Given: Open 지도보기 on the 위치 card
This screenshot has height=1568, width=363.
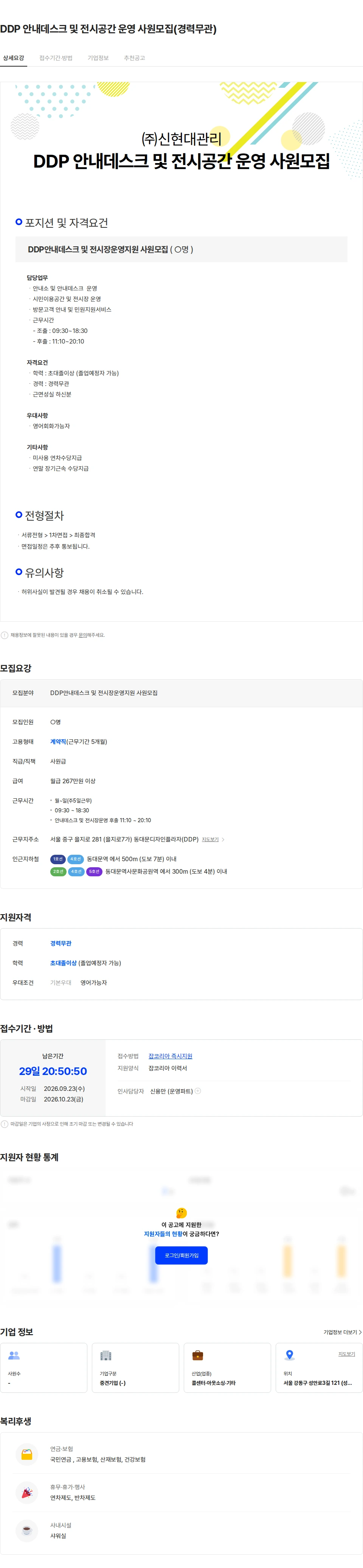Looking at the screenshot, I should tap(347, 1354).
